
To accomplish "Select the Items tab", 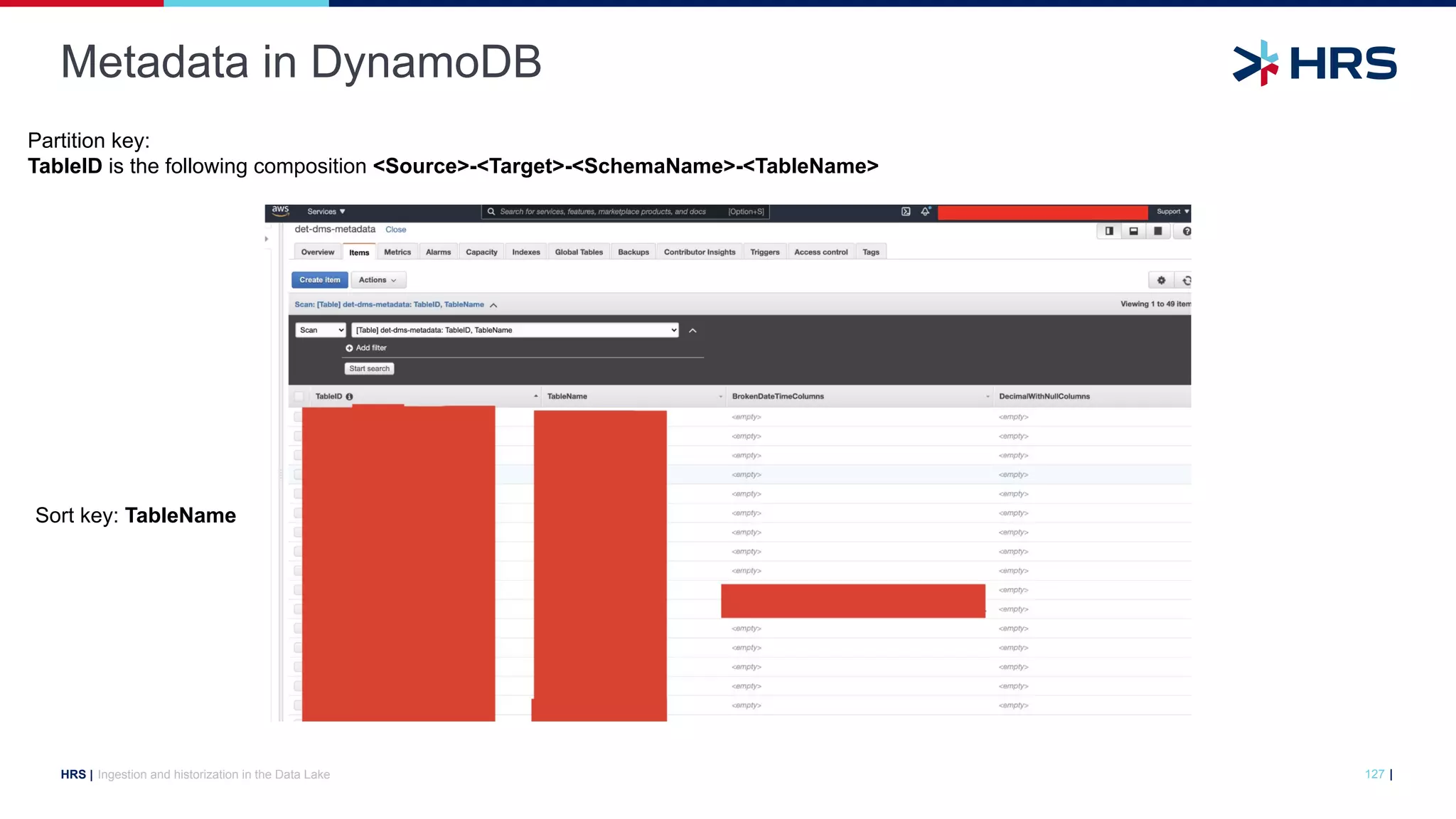I will [359, 252].
